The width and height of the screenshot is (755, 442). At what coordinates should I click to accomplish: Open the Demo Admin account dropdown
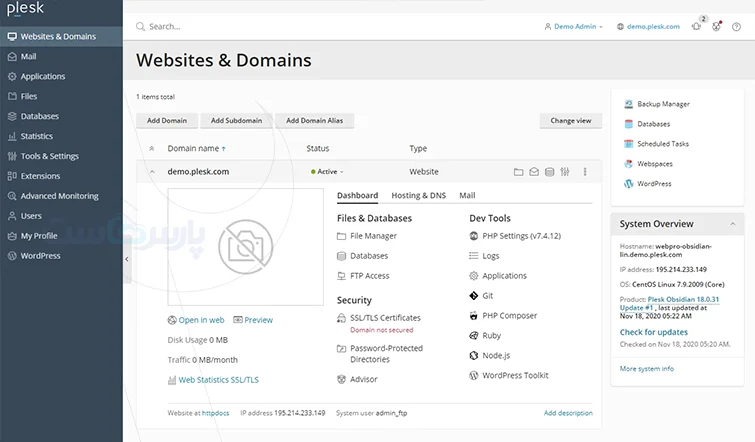coord(573,26)
